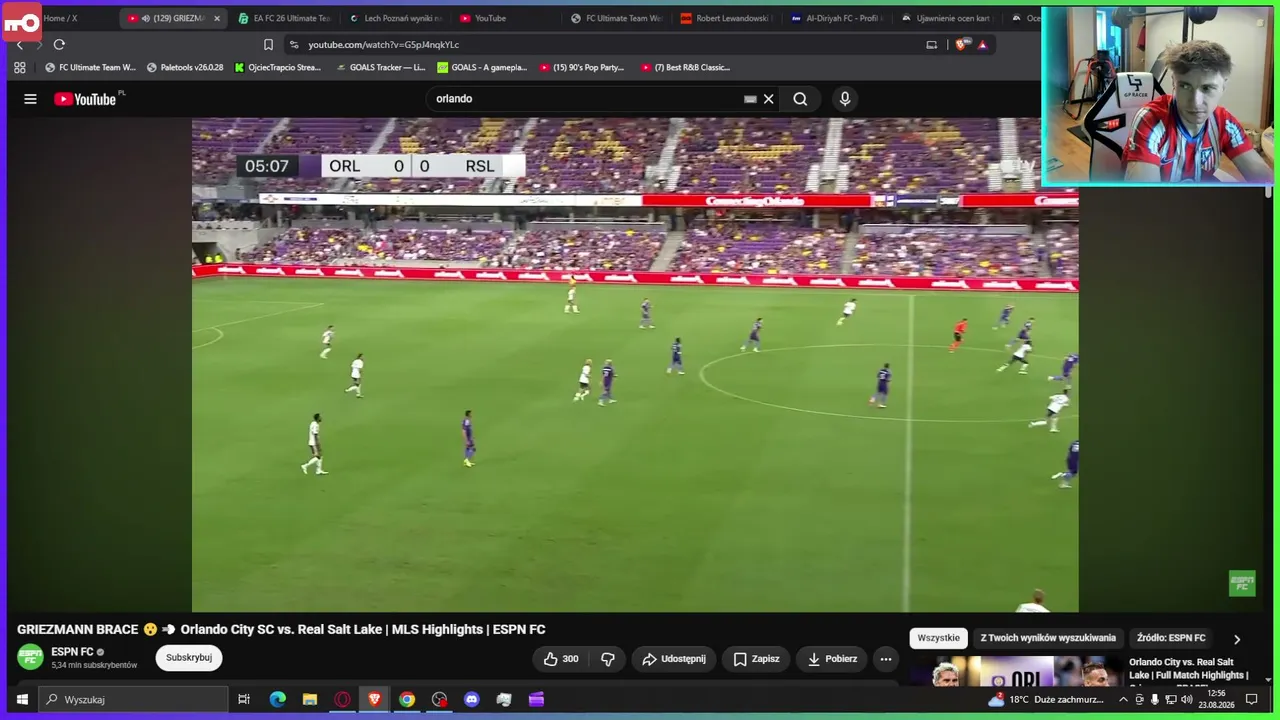Switch to the Al-Diriyah FC tab
Viewport: 1280px width, 720px height.
(x=837, y=18)
